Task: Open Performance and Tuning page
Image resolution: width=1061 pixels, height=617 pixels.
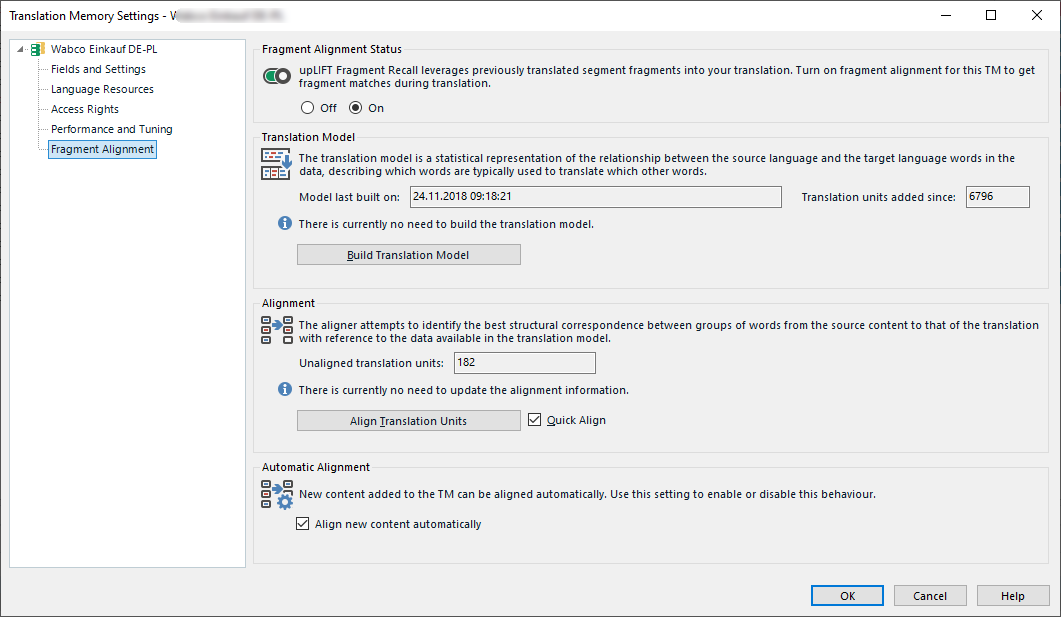Action: (112, 129)
